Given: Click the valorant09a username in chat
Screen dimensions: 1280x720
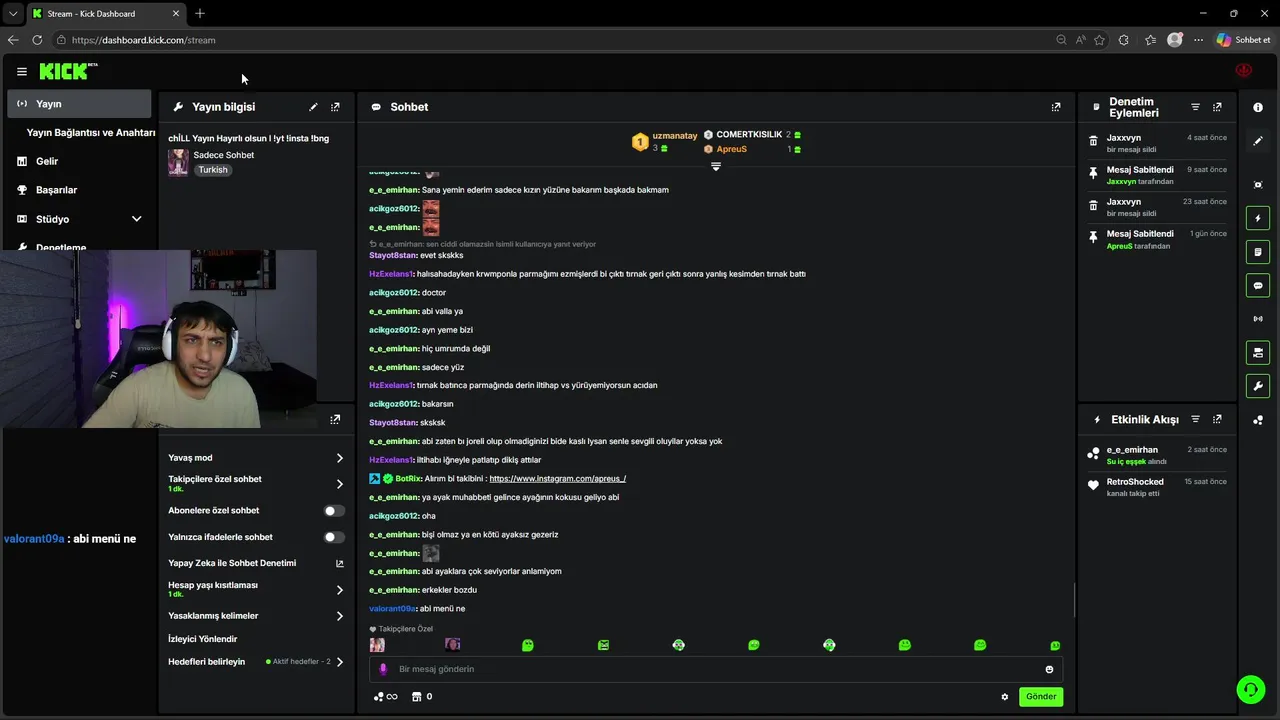Looking at the screenshot, I should point(392,609).
